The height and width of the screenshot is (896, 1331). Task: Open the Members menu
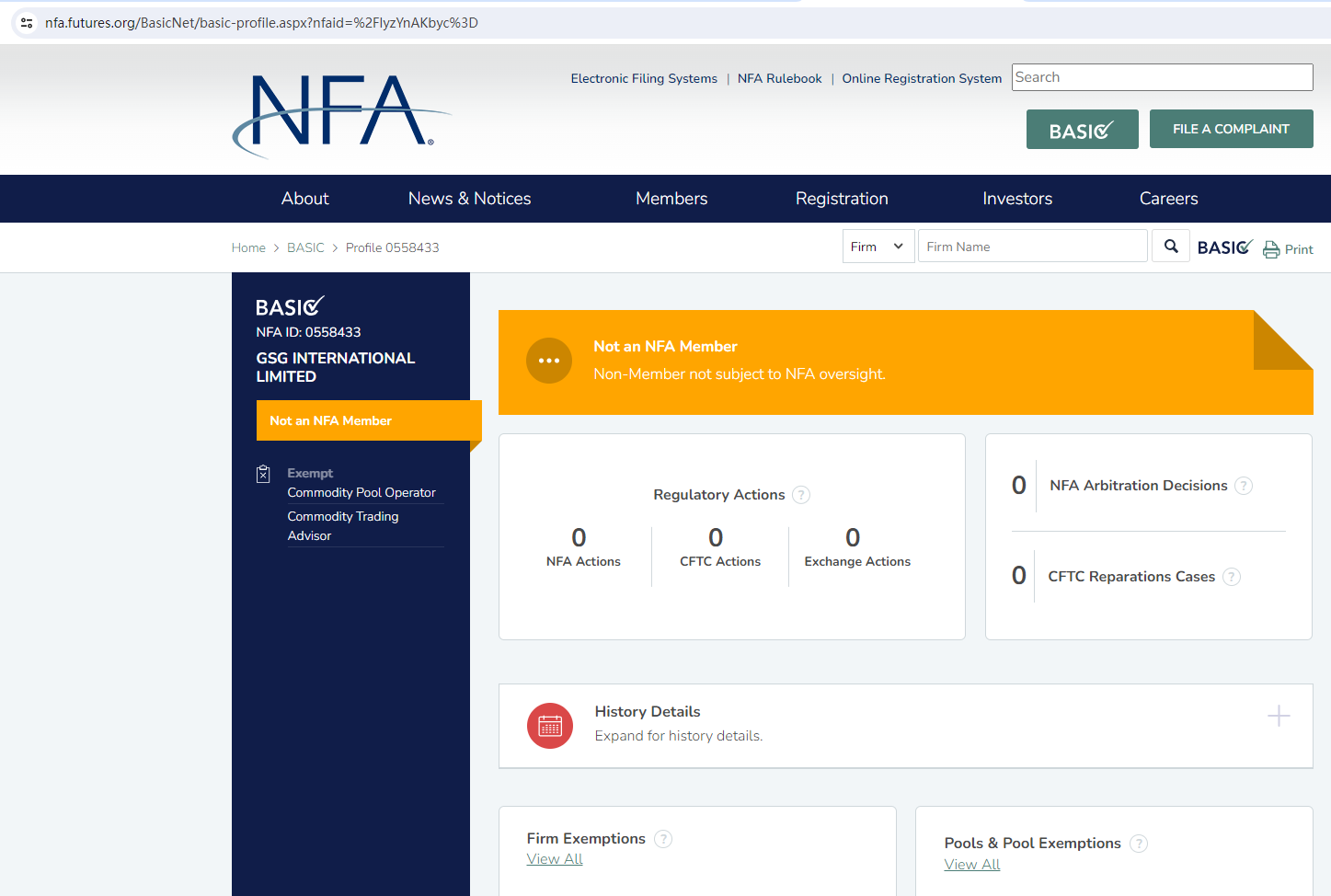point(671,199)
